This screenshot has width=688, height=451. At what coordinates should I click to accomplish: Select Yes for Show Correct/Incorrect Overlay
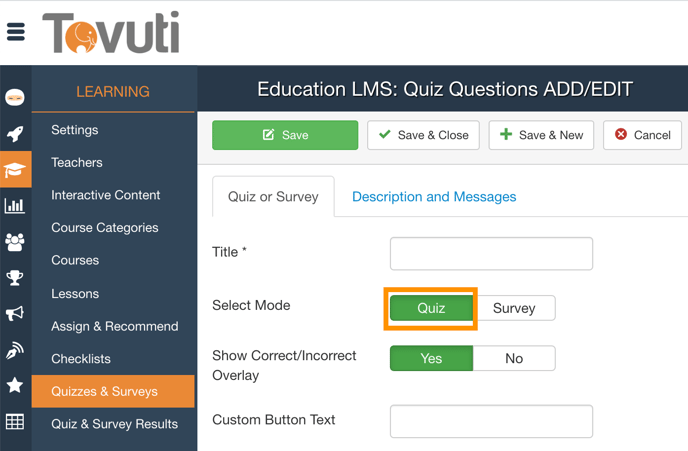click(431, 358)
